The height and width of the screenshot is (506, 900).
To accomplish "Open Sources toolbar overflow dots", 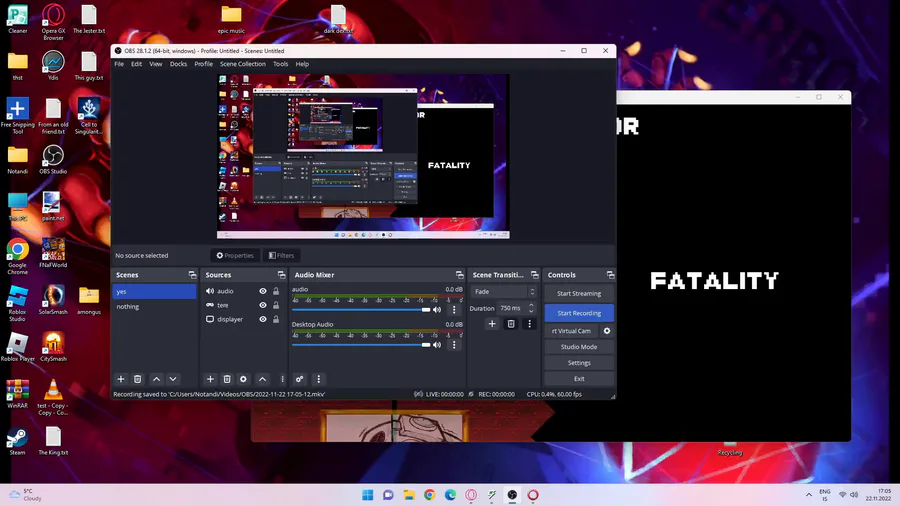I will pos(282,379).
